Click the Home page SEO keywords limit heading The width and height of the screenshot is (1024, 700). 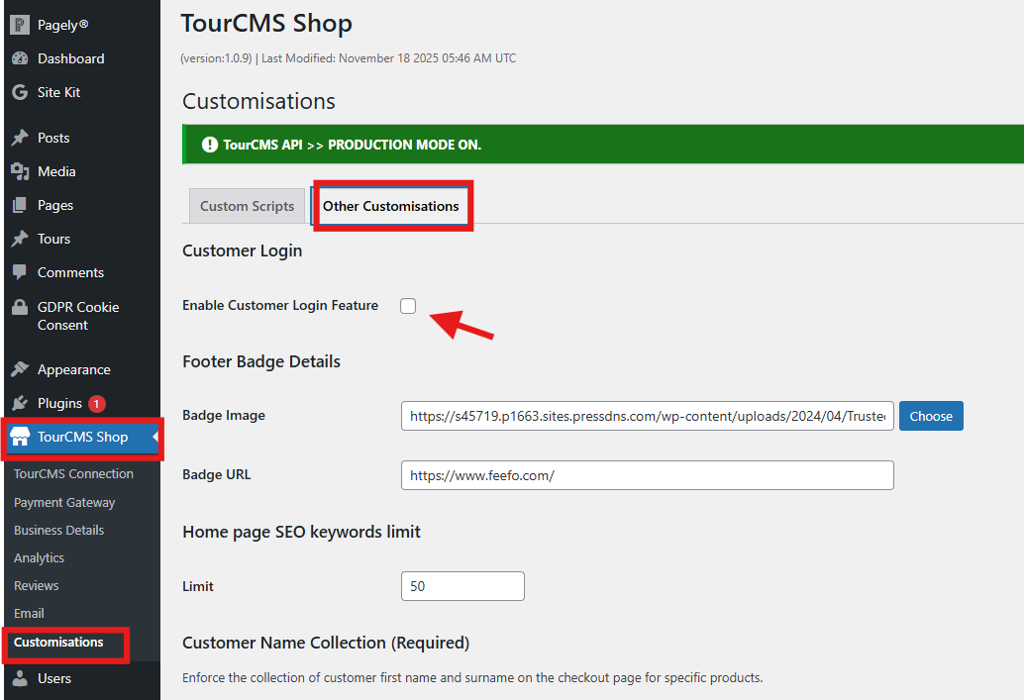tap(302, 532)
